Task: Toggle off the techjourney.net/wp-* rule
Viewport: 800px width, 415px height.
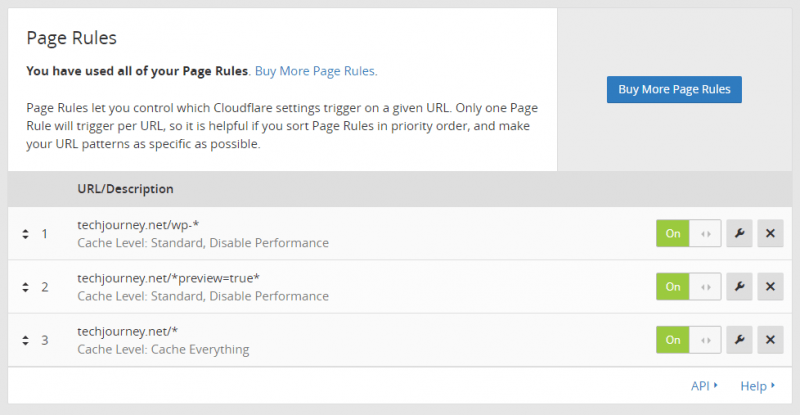Action: click(x=688, y=233)
